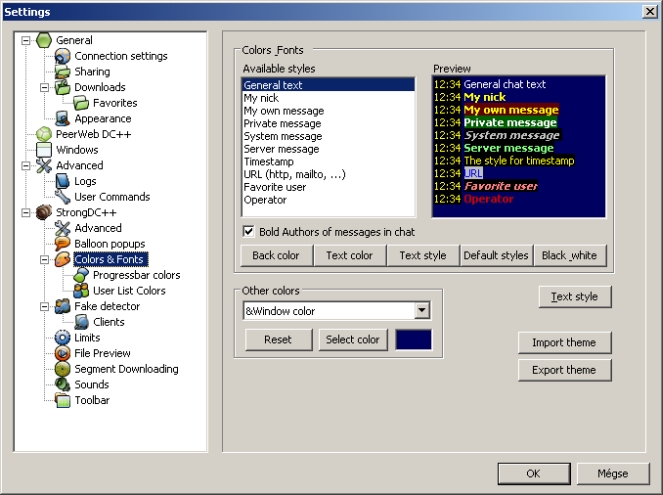The image size is (663, 495).
Task: Collapse the Downloads tree node
Action: tap(43, 88)
